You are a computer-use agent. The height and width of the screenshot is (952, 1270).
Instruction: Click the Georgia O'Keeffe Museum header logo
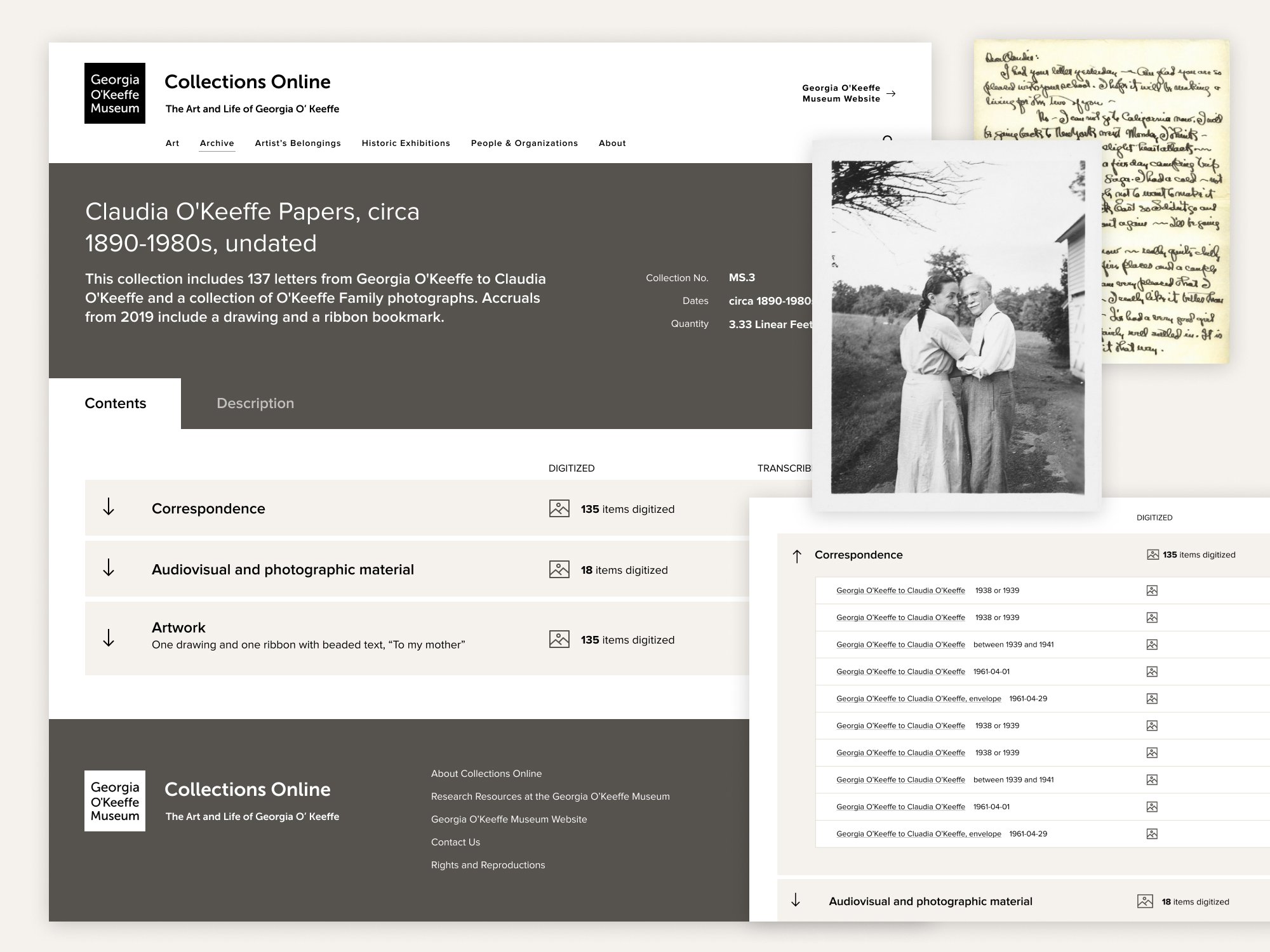point(115,93)
